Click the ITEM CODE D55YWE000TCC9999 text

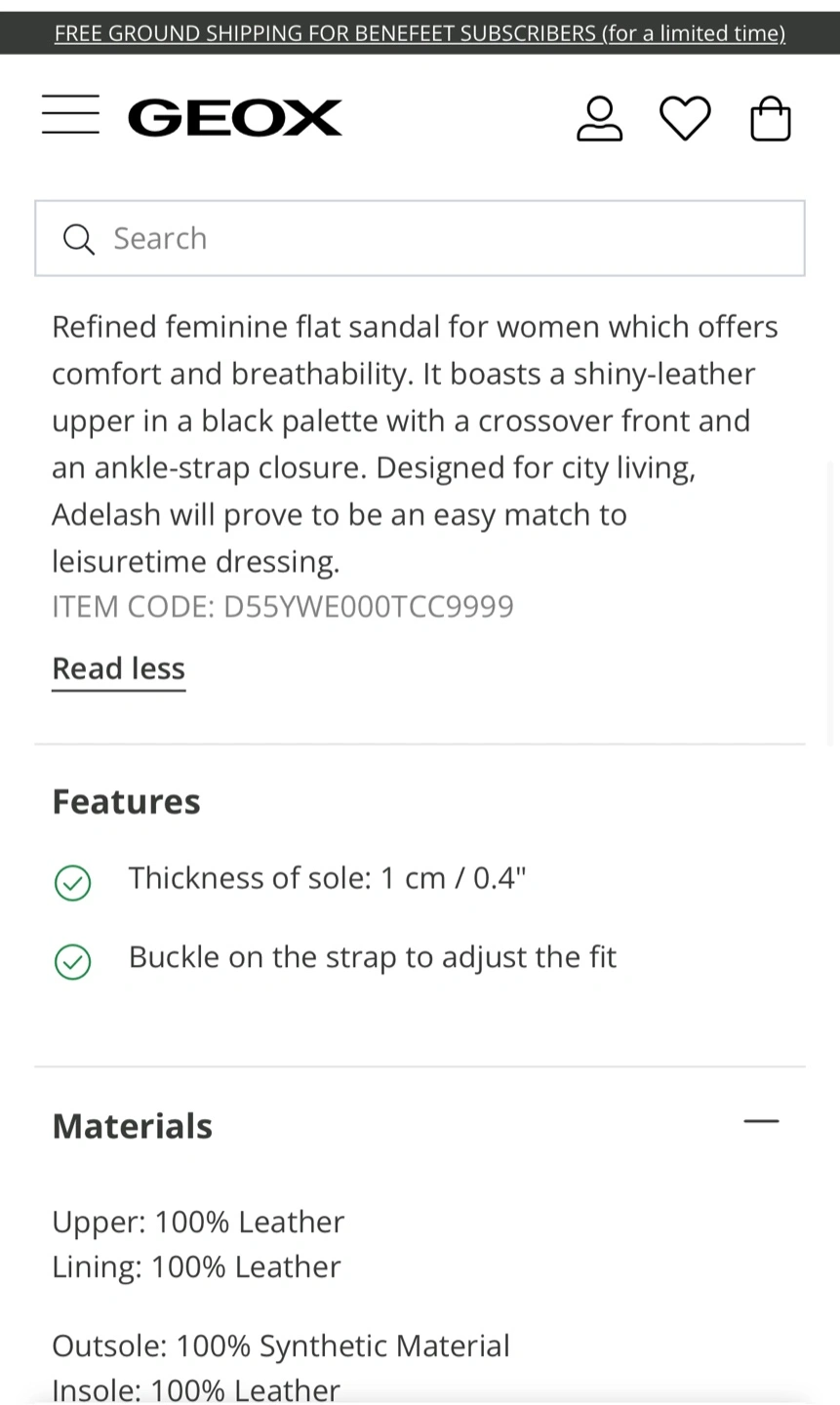283,607
